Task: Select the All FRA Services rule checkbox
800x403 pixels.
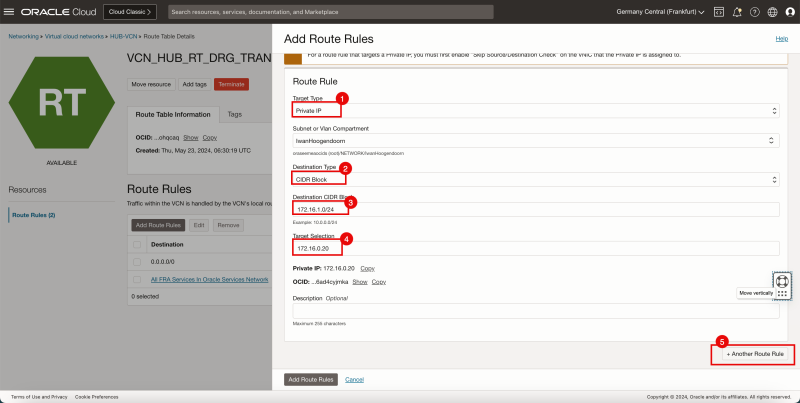Action: pos(137,279)
